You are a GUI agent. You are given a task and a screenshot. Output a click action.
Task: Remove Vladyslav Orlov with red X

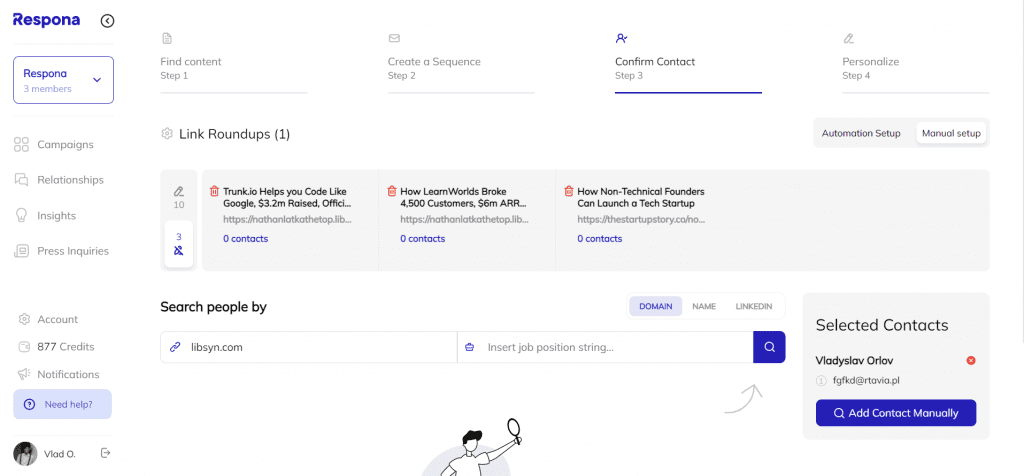click(x=971, y=360)
